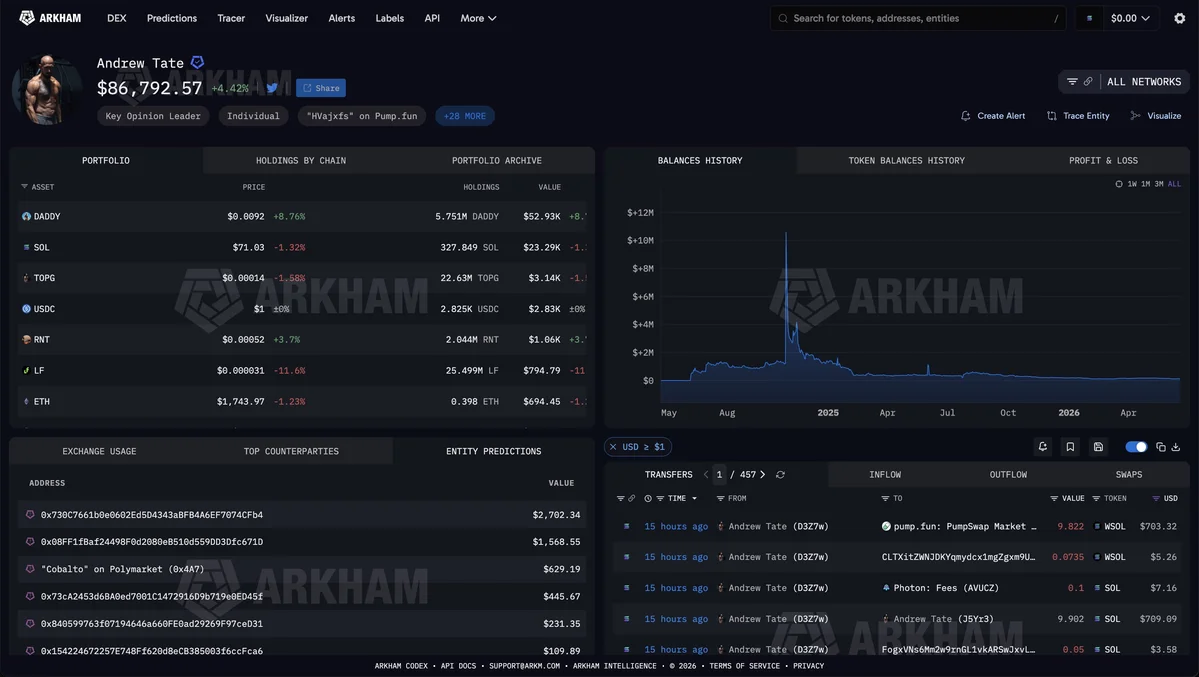Switch to Inflow tab
Image resolution: width=1199 pixels, height=677 pixels.
pyautogui.click(x=885, y=474)
